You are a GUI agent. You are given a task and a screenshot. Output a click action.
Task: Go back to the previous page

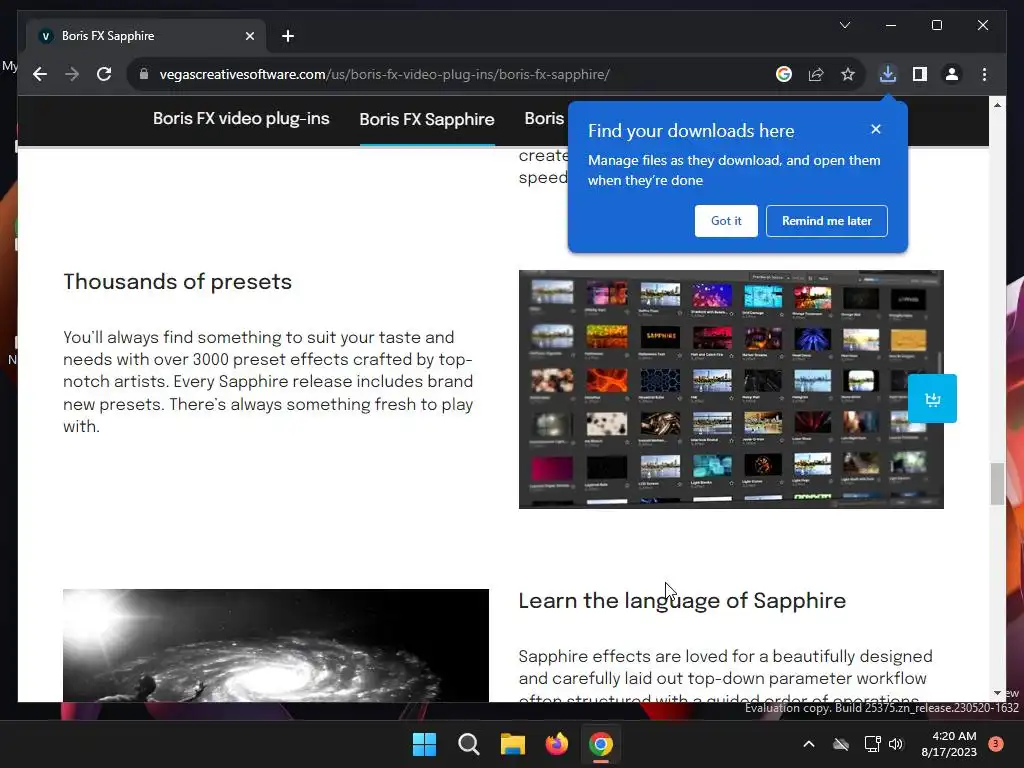point(40,74)
